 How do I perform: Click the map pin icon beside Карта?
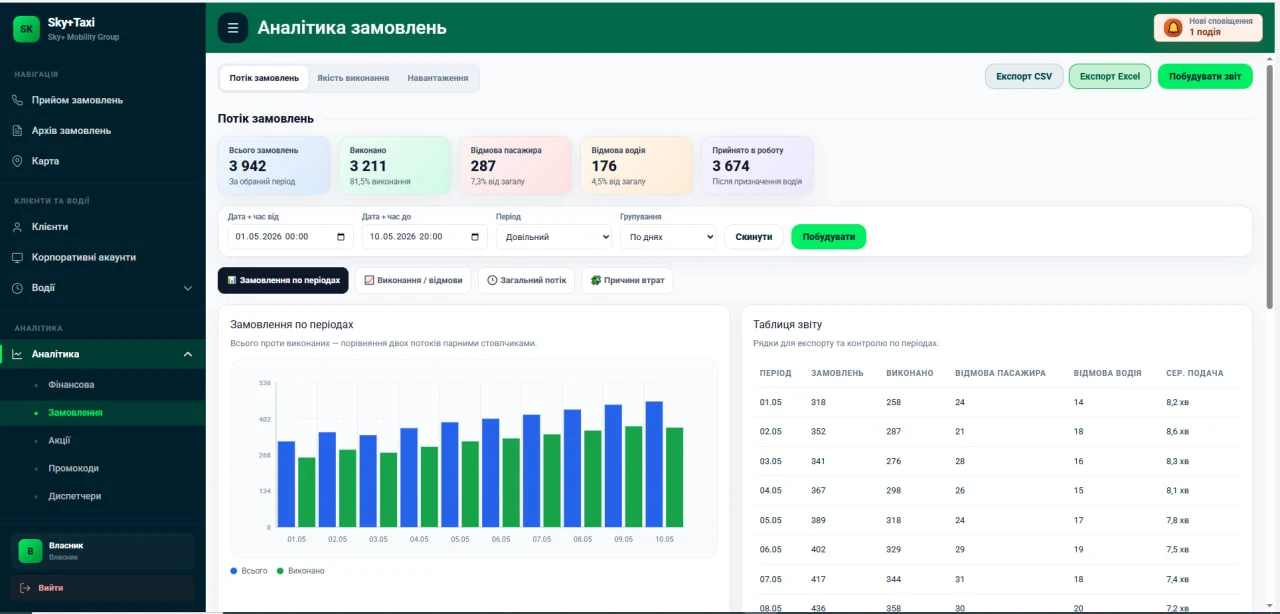point(17,161)
